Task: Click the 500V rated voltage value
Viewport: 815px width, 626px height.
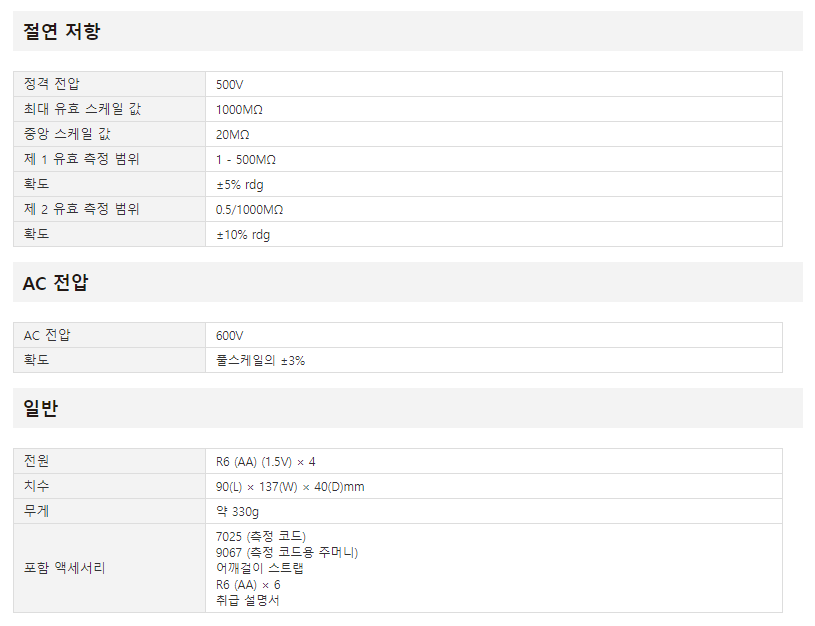Action: pos(229,85)
